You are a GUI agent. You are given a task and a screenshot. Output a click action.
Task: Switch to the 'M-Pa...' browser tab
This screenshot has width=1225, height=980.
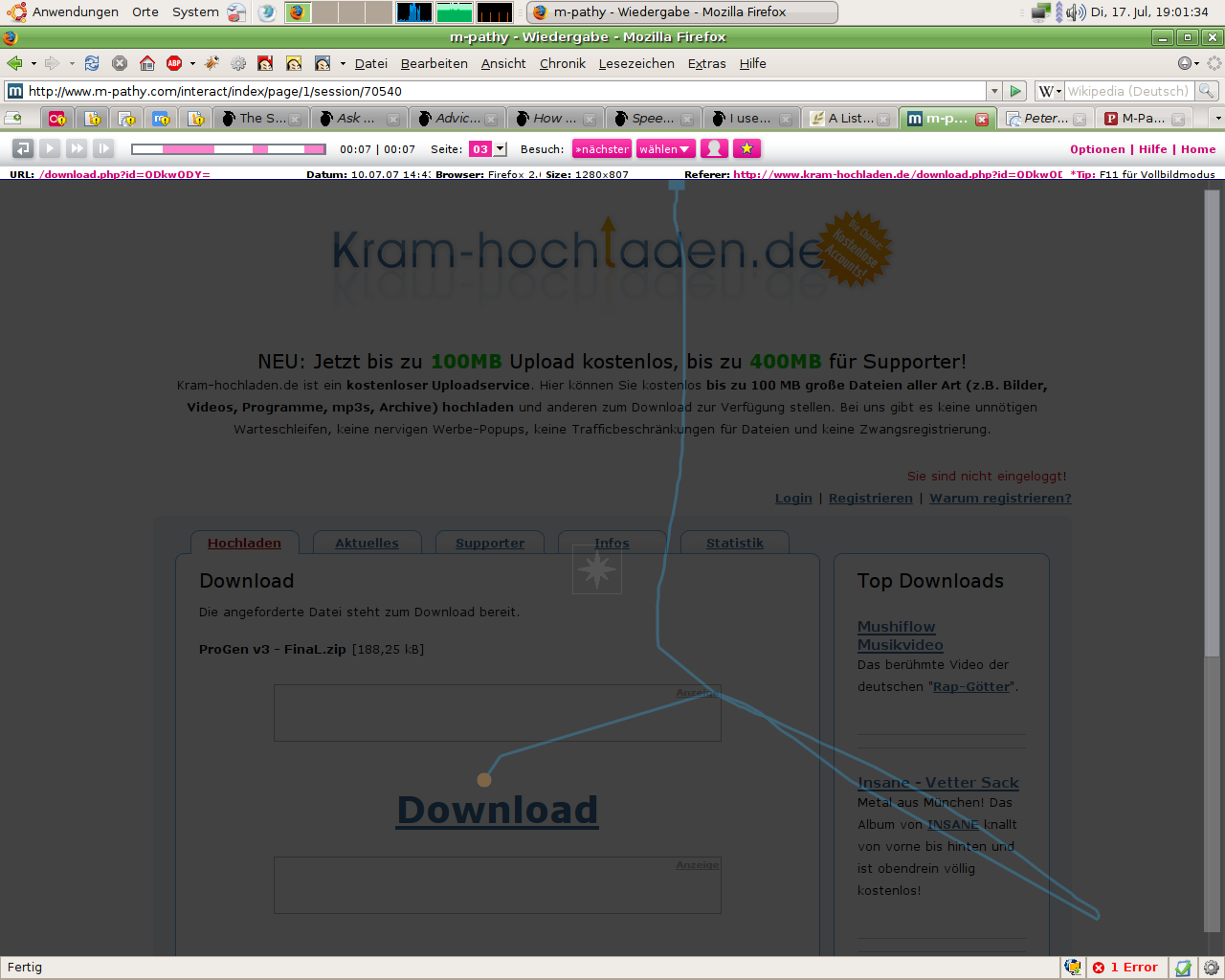click(x=1143, y=118)
